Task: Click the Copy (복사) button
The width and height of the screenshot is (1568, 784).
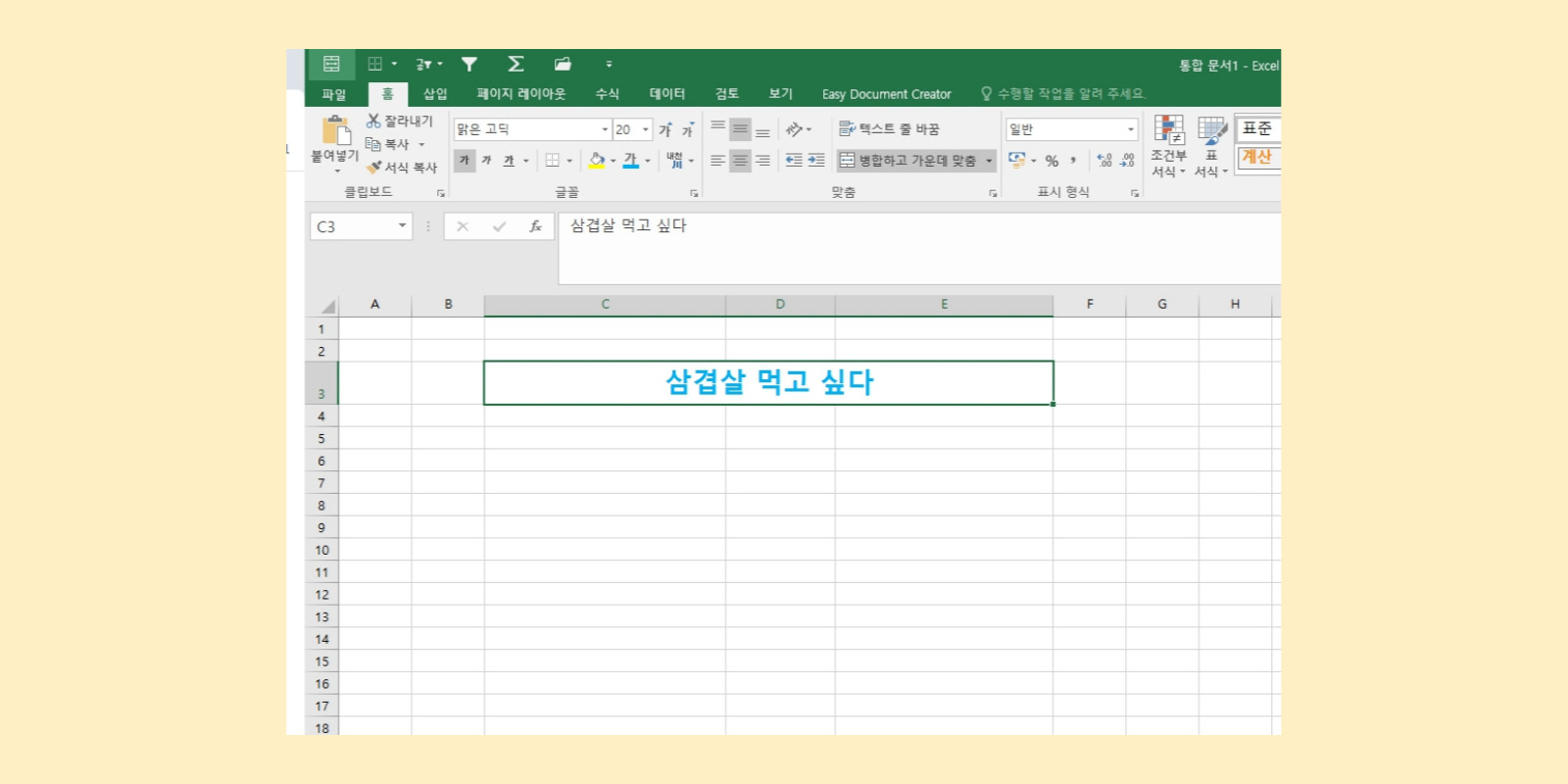Action: pos(388,144)
